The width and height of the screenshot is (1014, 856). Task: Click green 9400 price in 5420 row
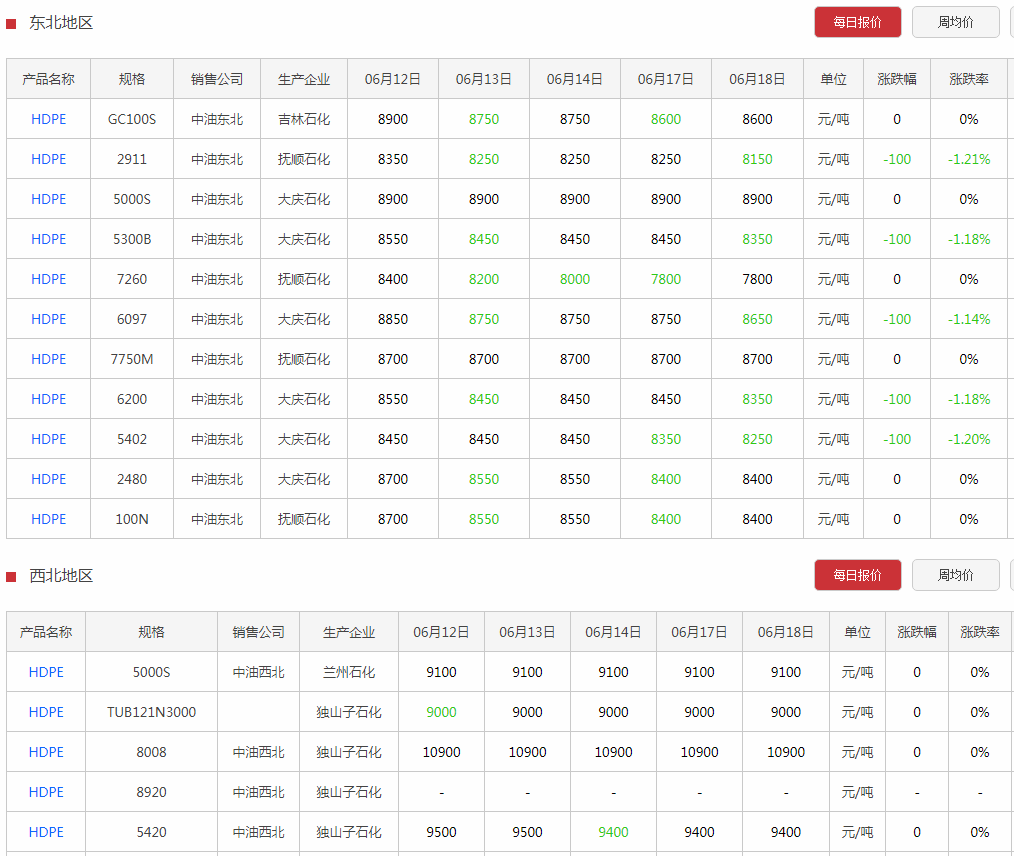click(613, 832)
